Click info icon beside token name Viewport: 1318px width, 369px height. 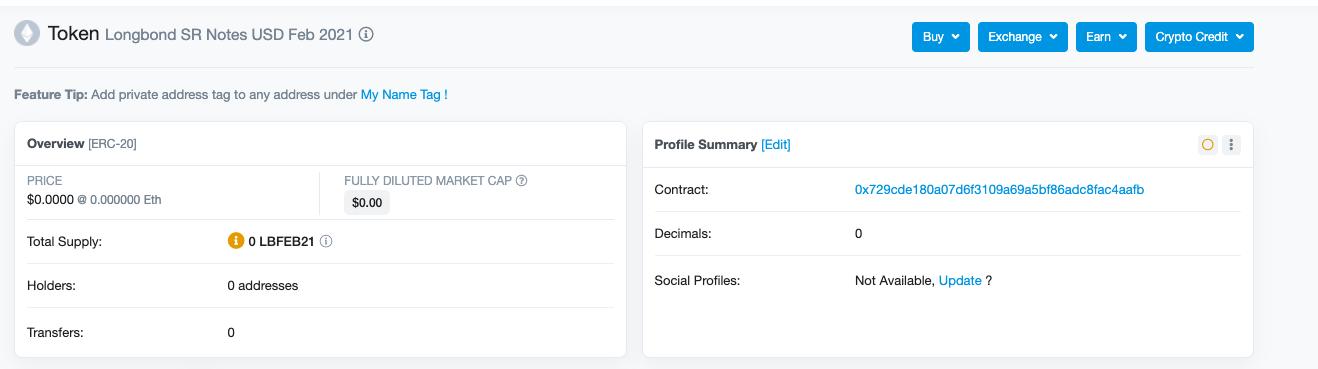(x=366, y=34)
